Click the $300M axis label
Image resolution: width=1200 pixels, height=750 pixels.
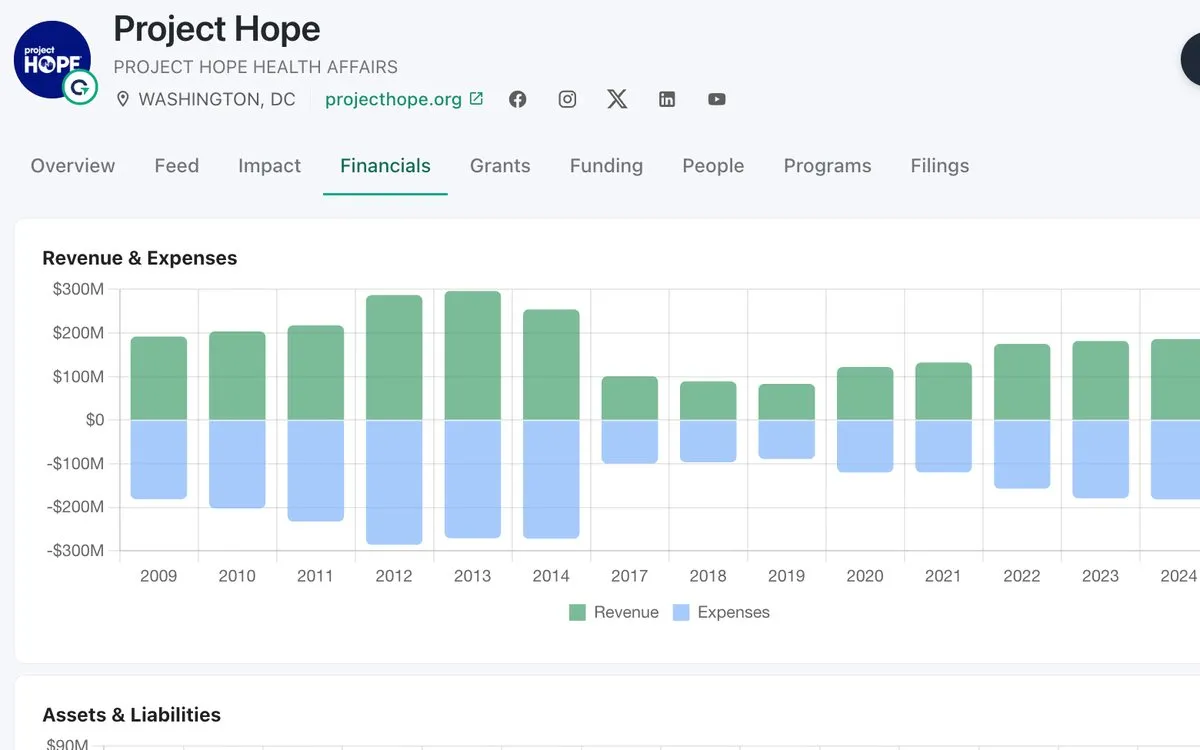78,290
